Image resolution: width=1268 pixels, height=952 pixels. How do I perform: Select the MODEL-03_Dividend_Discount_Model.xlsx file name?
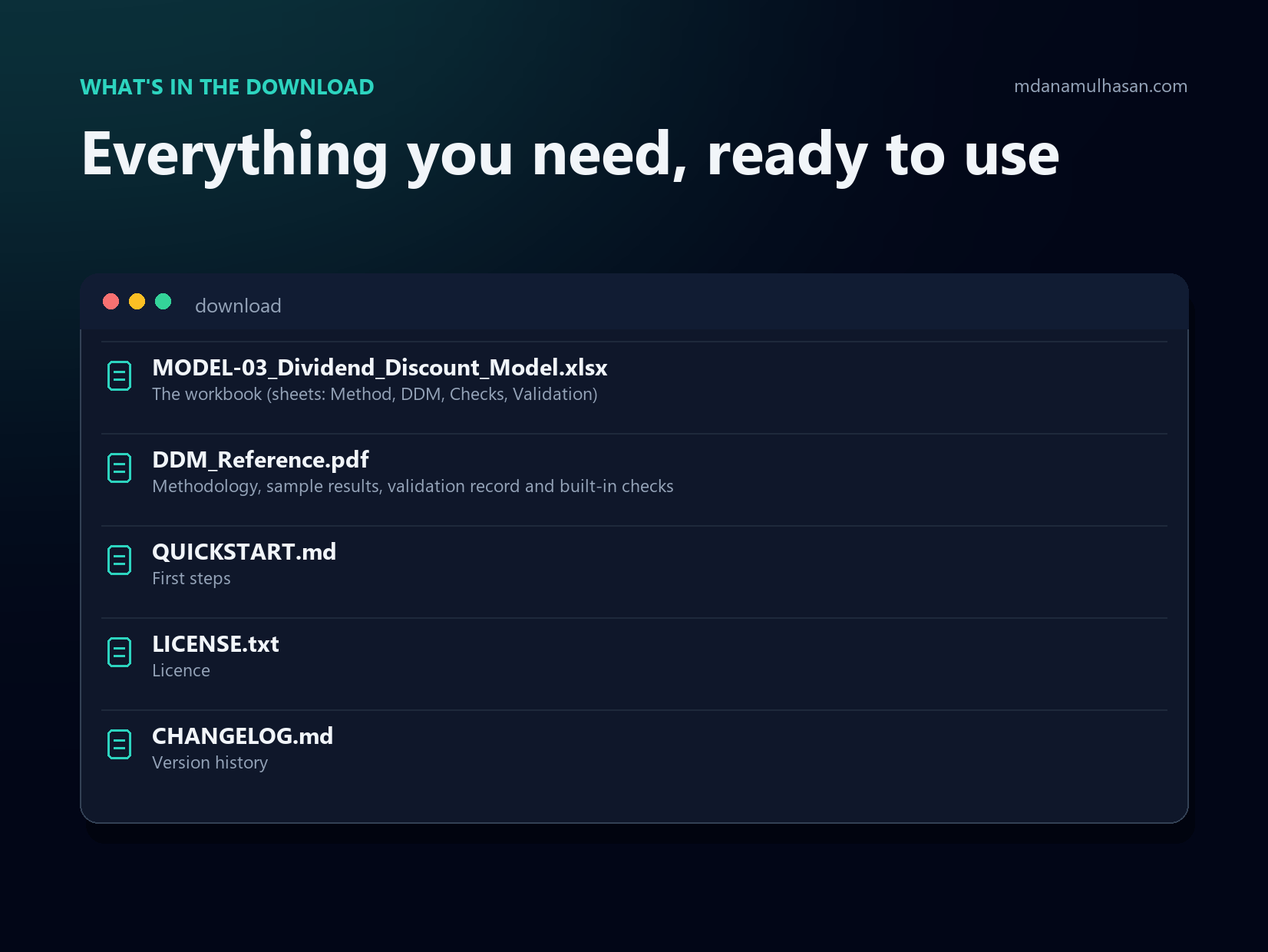click(380, 368)
